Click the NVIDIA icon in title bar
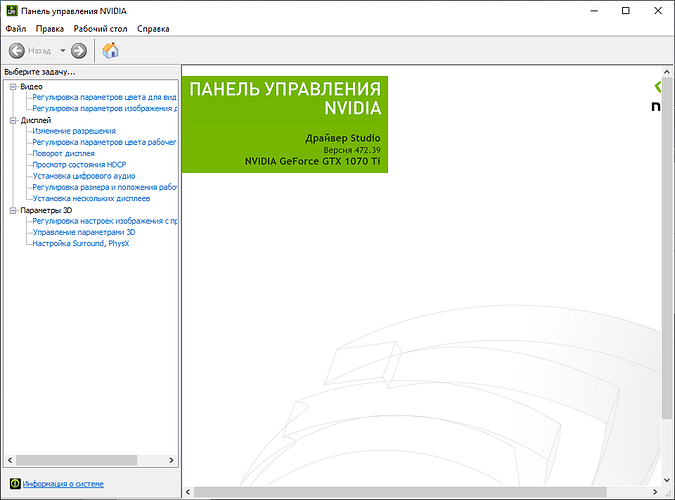675x500 pixels. click(x=12, y=11)
